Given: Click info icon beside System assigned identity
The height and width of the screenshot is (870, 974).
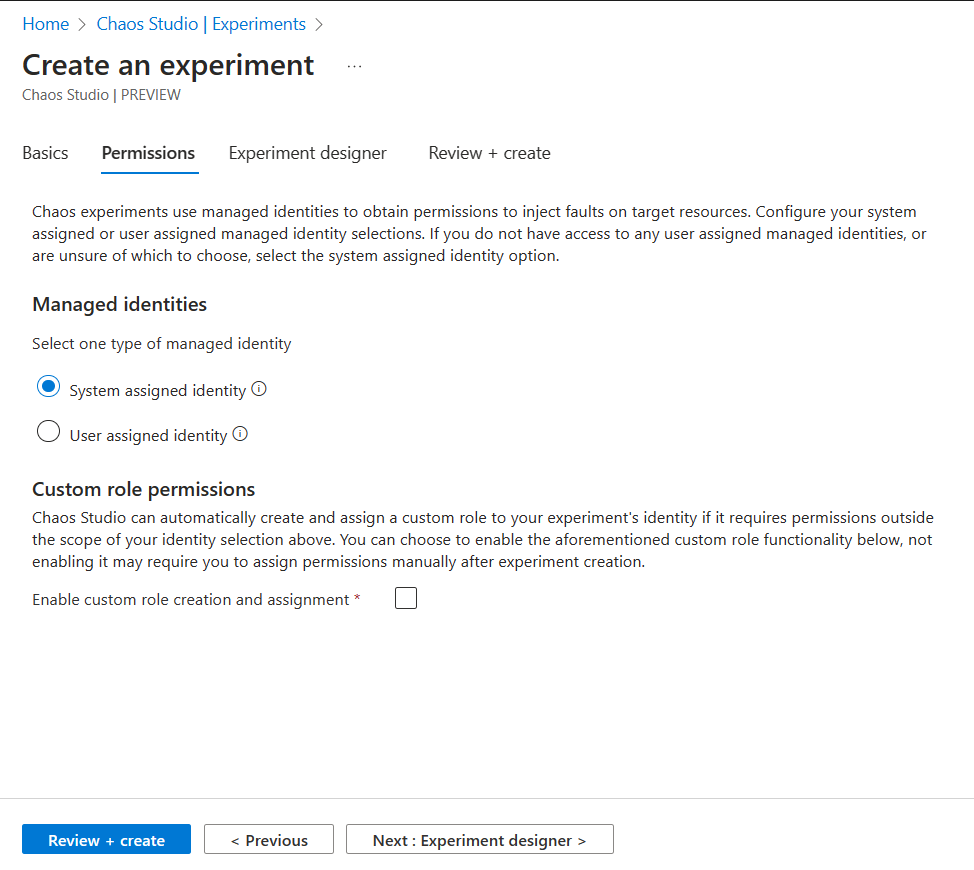Looking at the screenshot, I should 259,390.
